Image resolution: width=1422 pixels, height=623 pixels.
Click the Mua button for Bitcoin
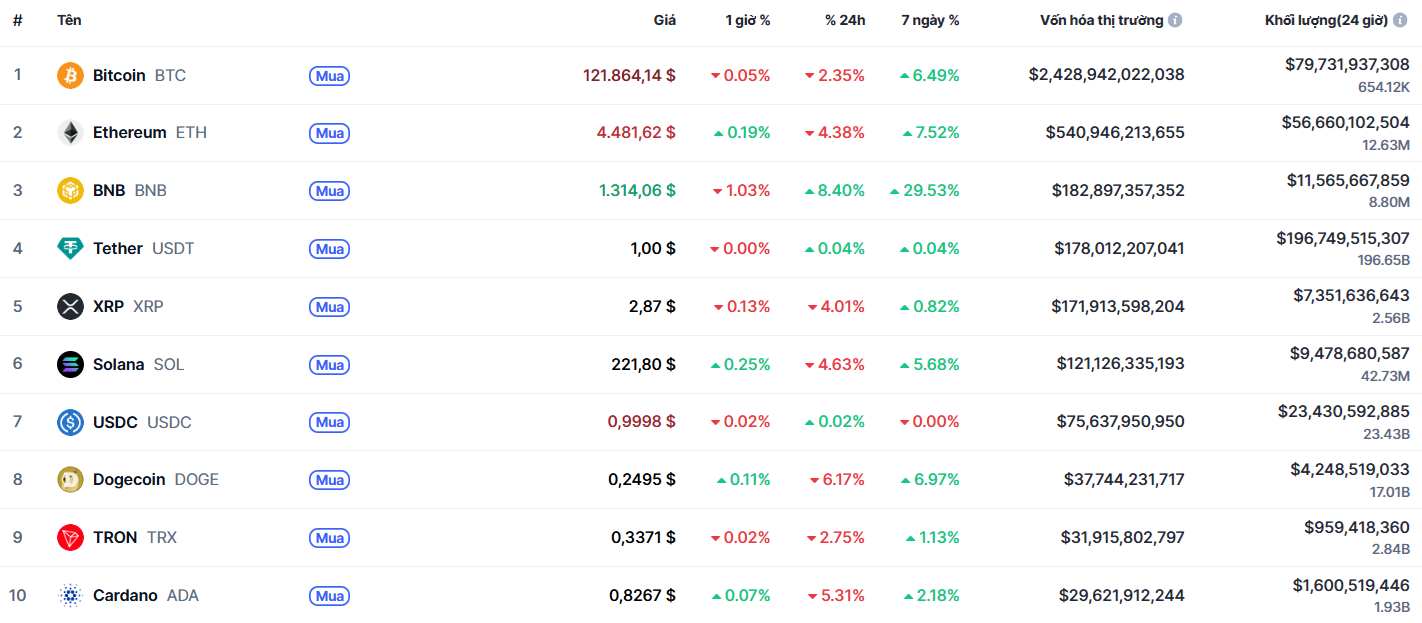(330, 76)
